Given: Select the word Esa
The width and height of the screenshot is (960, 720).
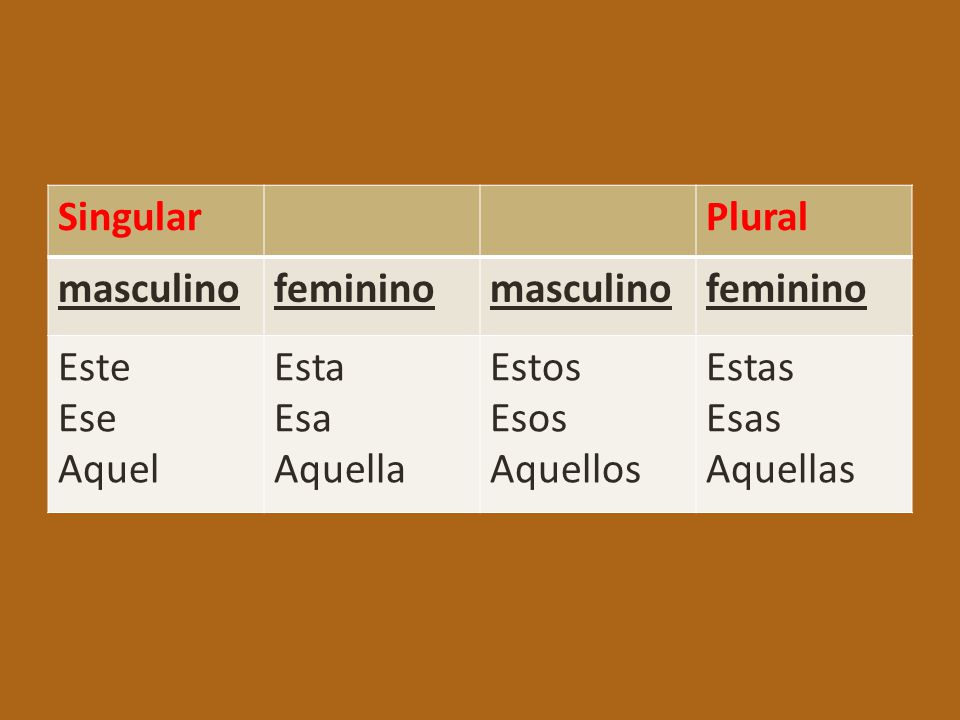Looking at the screenshot, I should 302,419.
